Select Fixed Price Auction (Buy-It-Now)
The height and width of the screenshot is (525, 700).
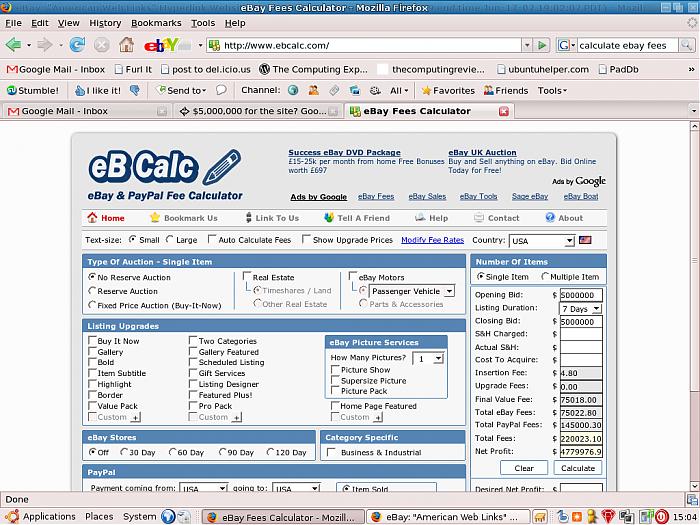click(92, 305)
